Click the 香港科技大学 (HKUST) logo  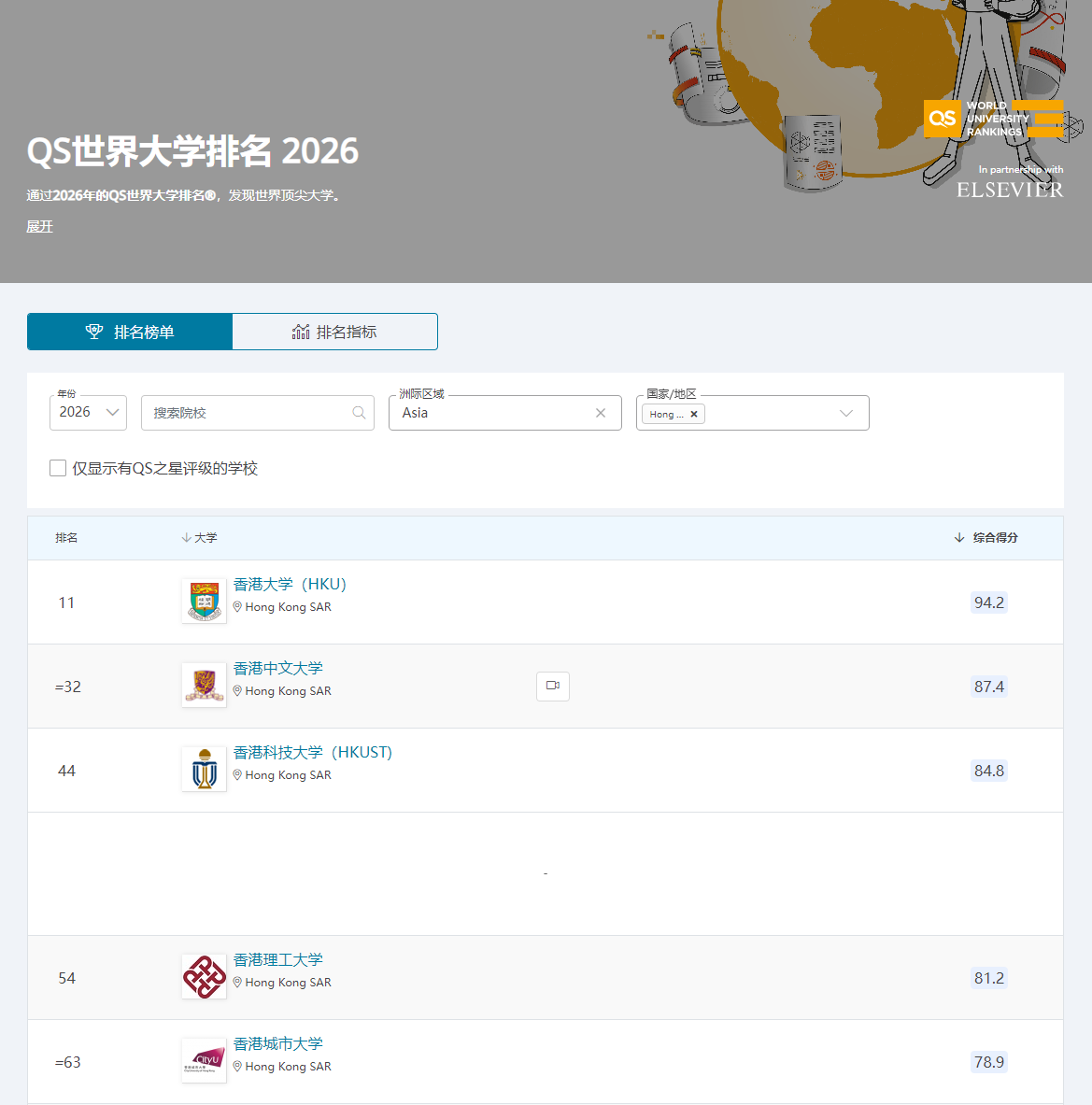click(204, 769)
